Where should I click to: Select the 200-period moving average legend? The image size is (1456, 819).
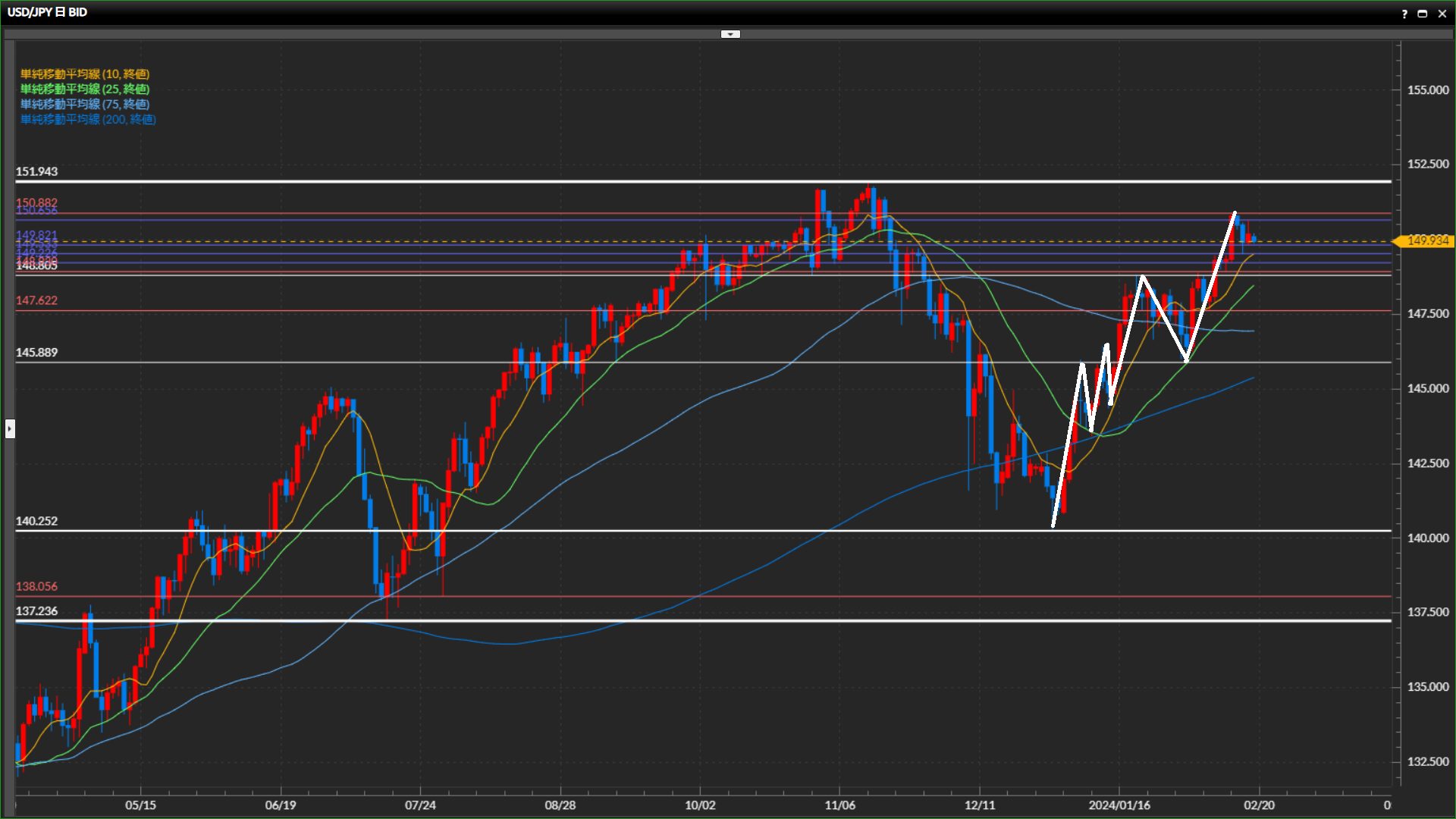tap(88, 119)
